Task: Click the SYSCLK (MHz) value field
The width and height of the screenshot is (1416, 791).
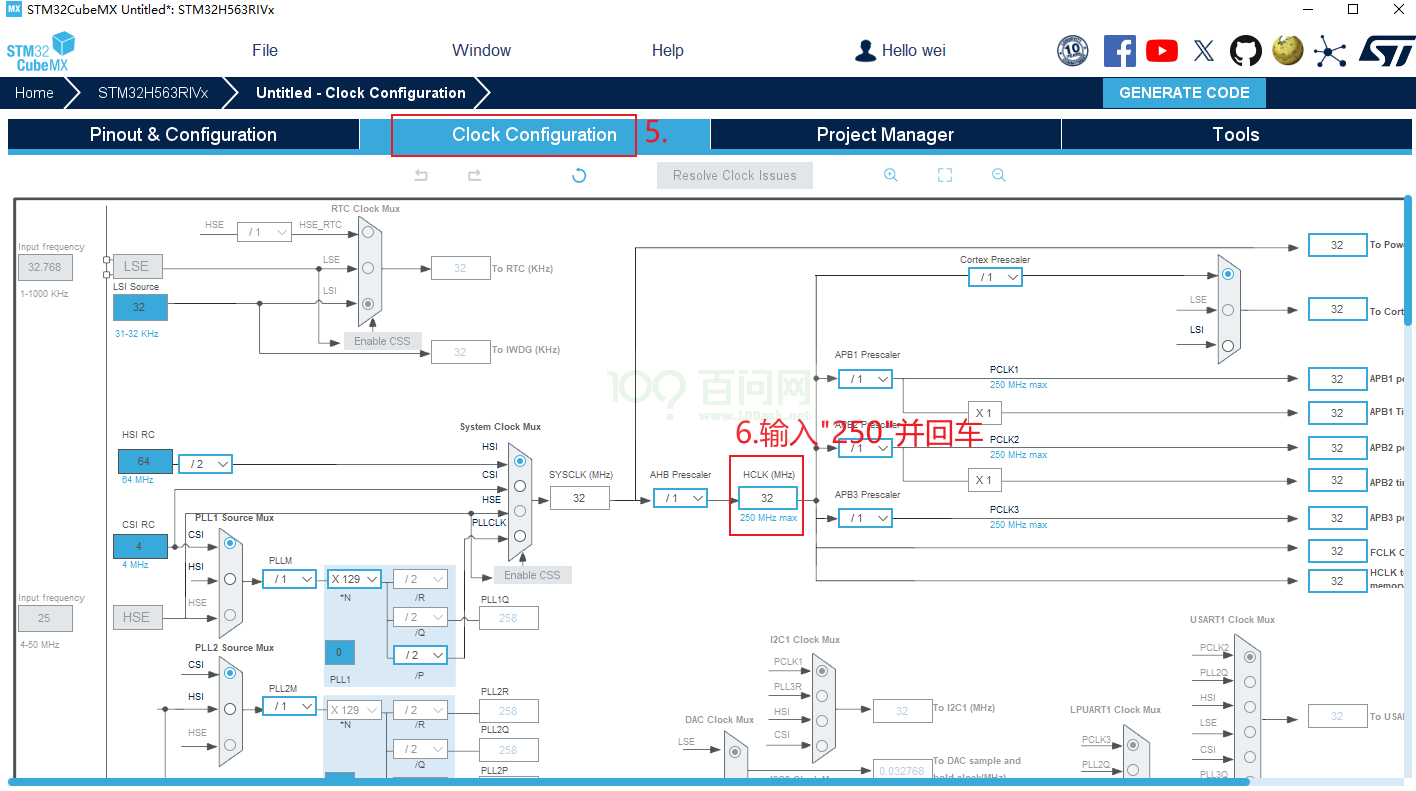Action: pyautogui.click(x=579, y=498)
